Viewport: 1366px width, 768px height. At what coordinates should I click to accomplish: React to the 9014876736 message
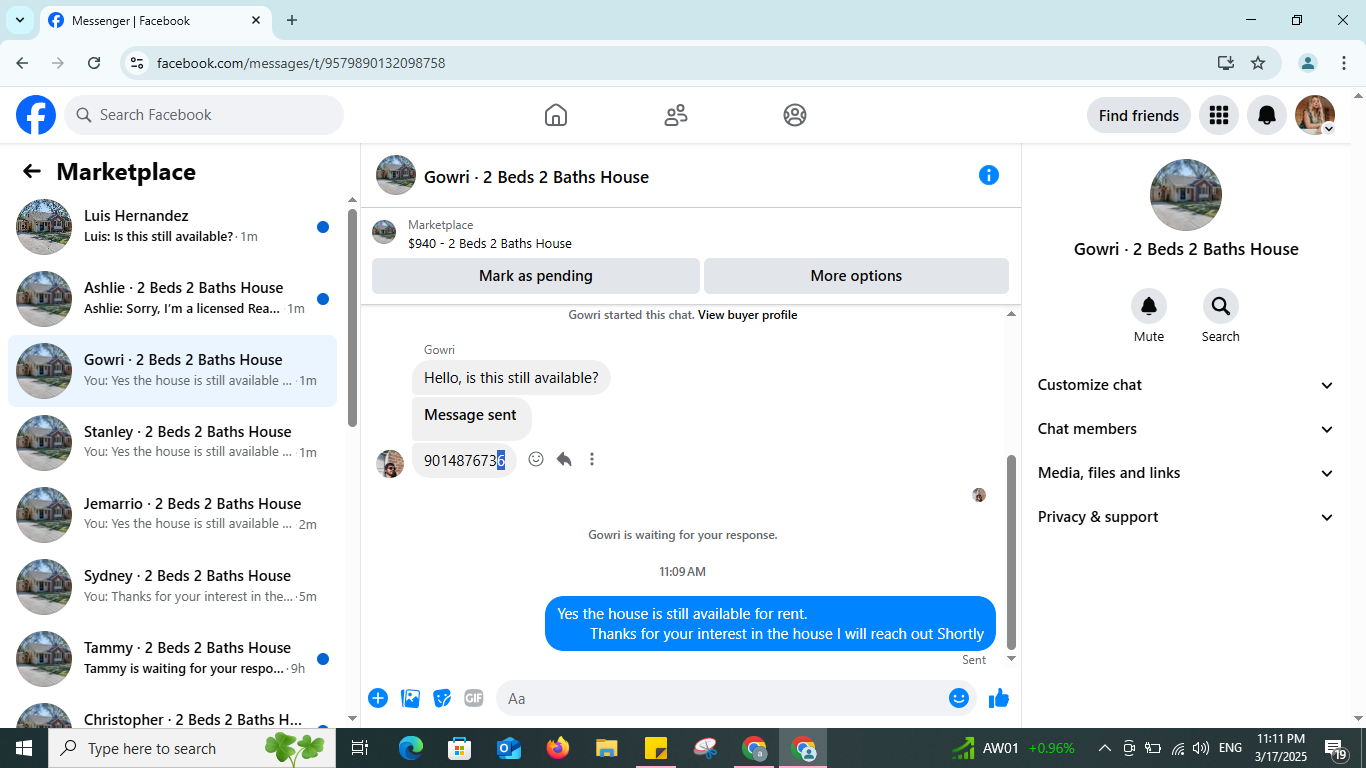click(536, 459)
